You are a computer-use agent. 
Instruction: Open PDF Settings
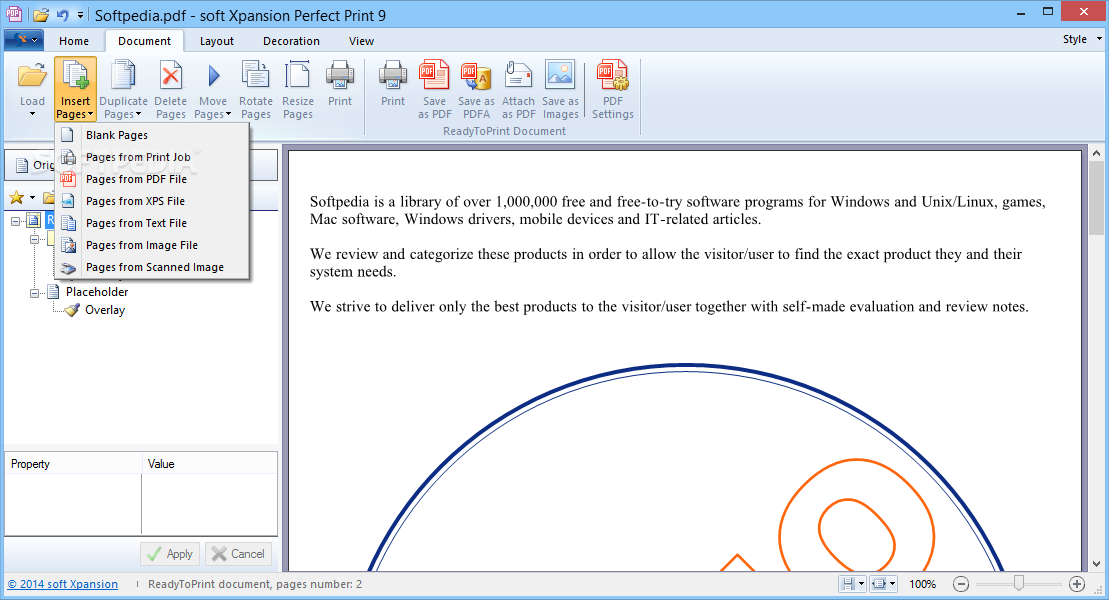(x=612, y=90)
